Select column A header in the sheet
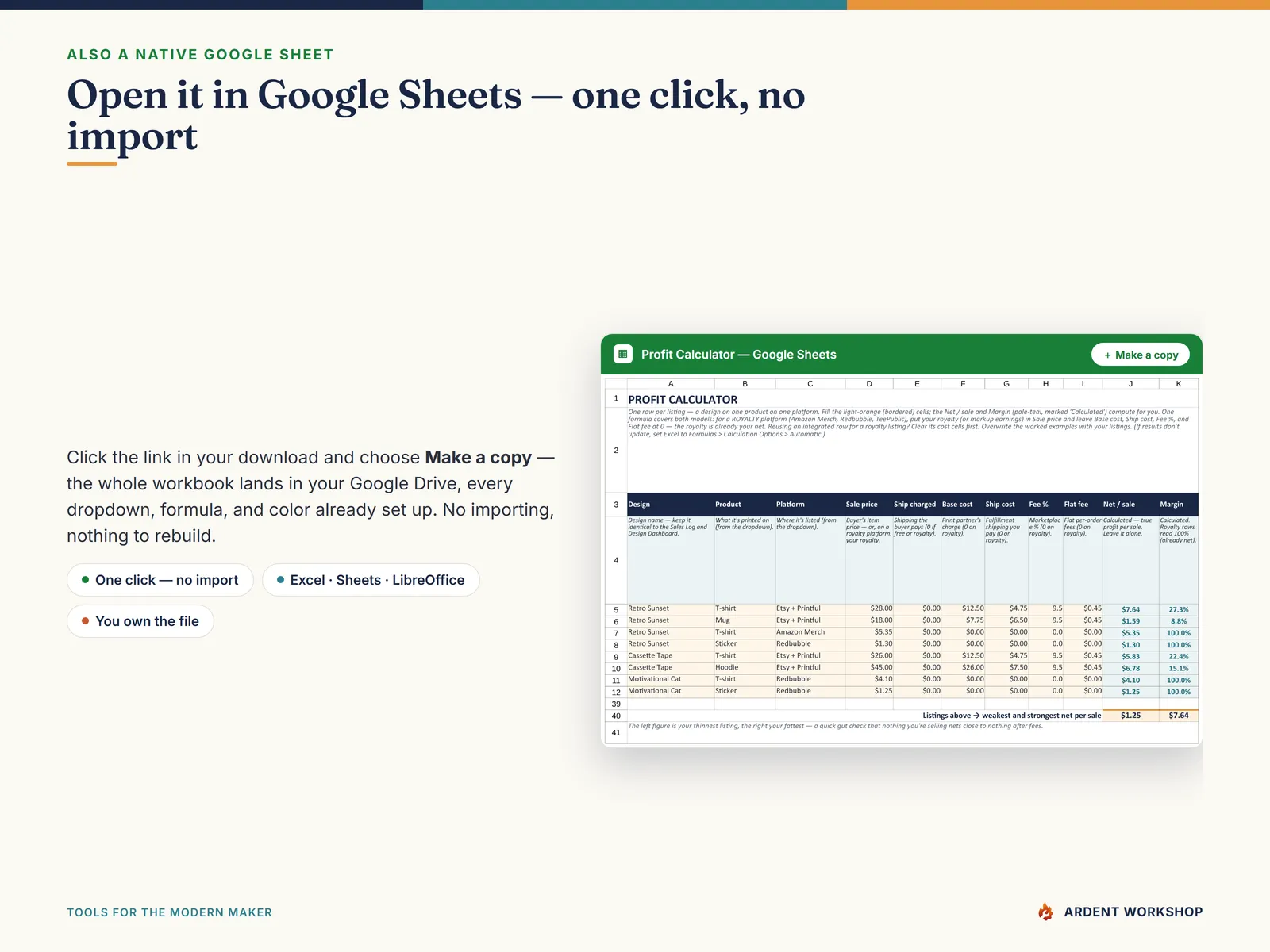The width and height of the screenshot is (1270, 952). pyautogui.click(x=671, y=384)
